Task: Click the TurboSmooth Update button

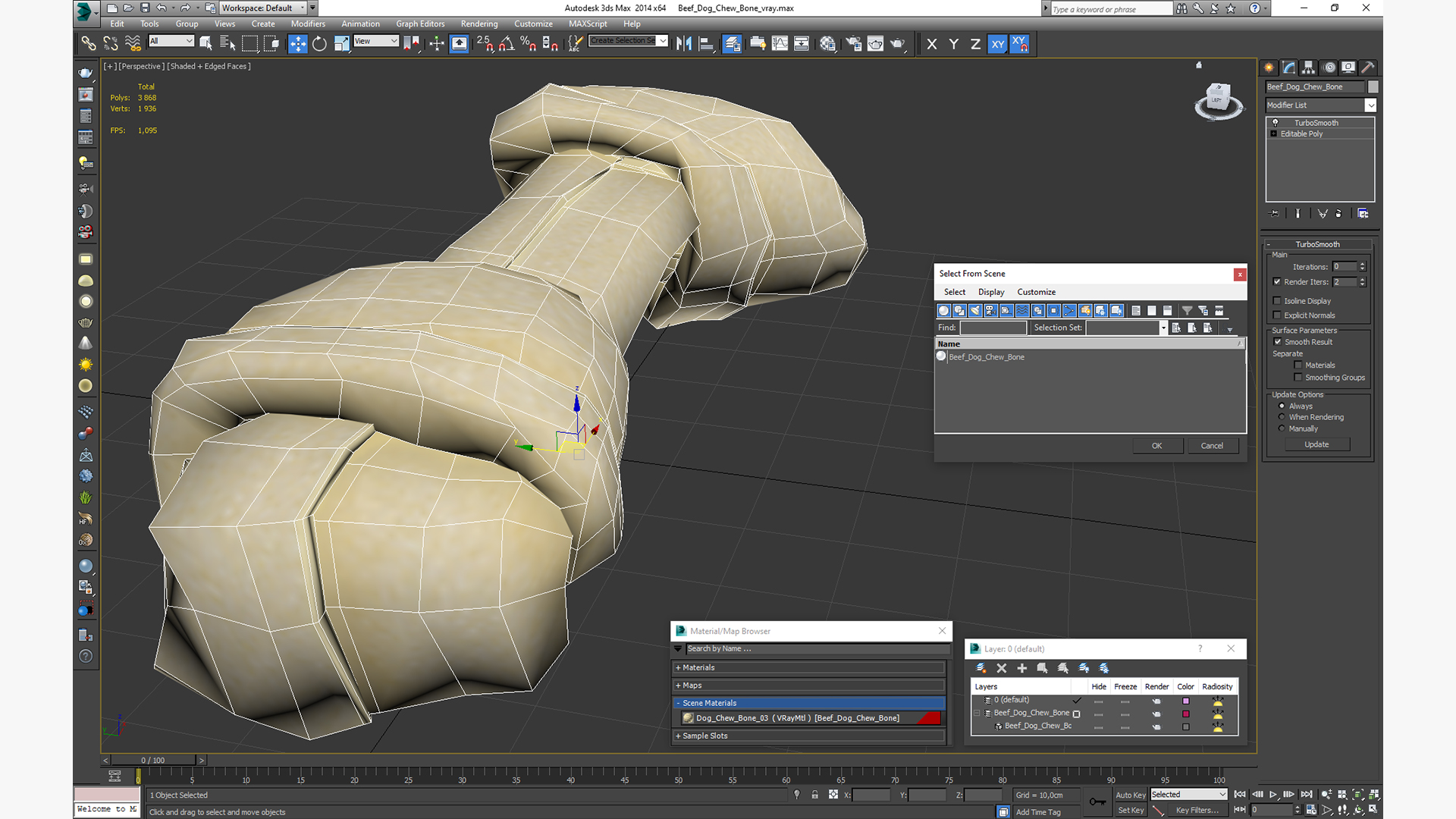Action: pyautogui.click(x=1316, y=444)
